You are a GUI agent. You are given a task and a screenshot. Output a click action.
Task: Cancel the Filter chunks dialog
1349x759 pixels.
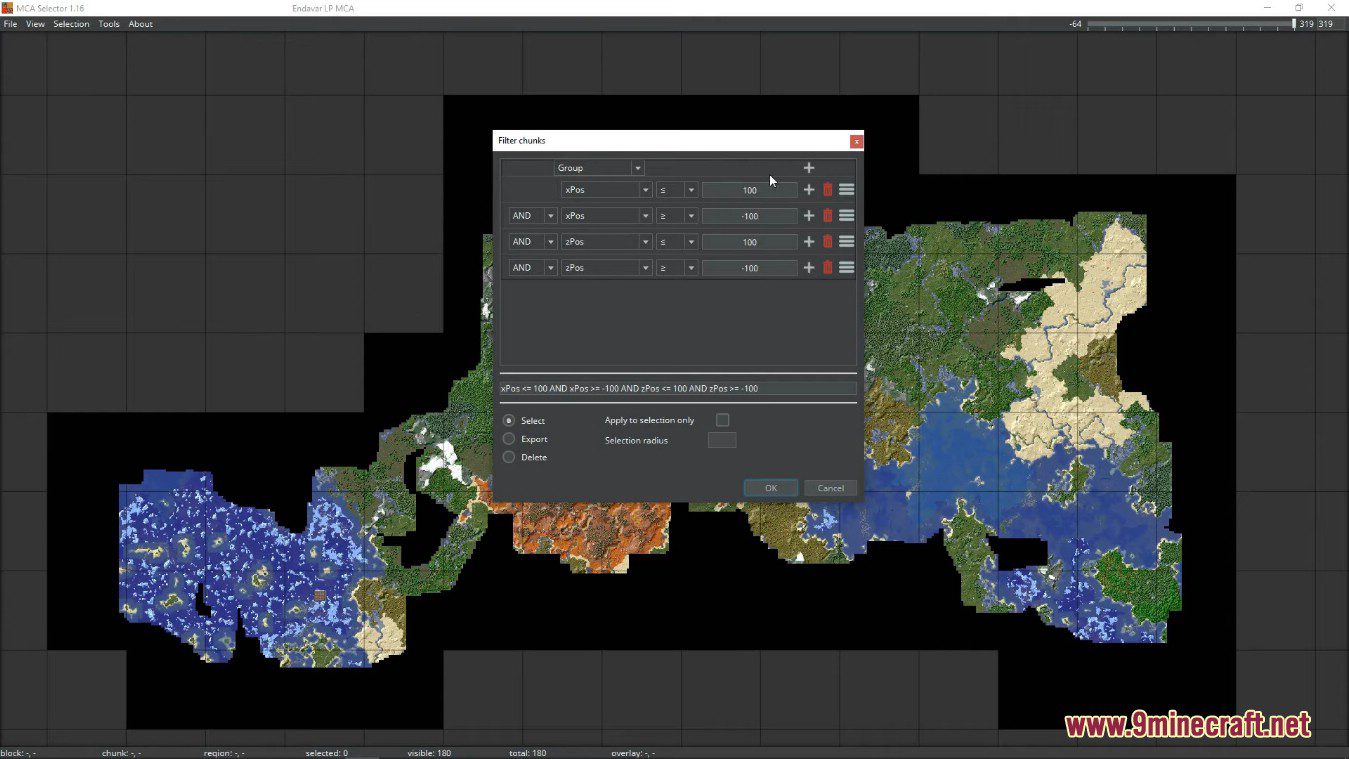click(830, 487)
